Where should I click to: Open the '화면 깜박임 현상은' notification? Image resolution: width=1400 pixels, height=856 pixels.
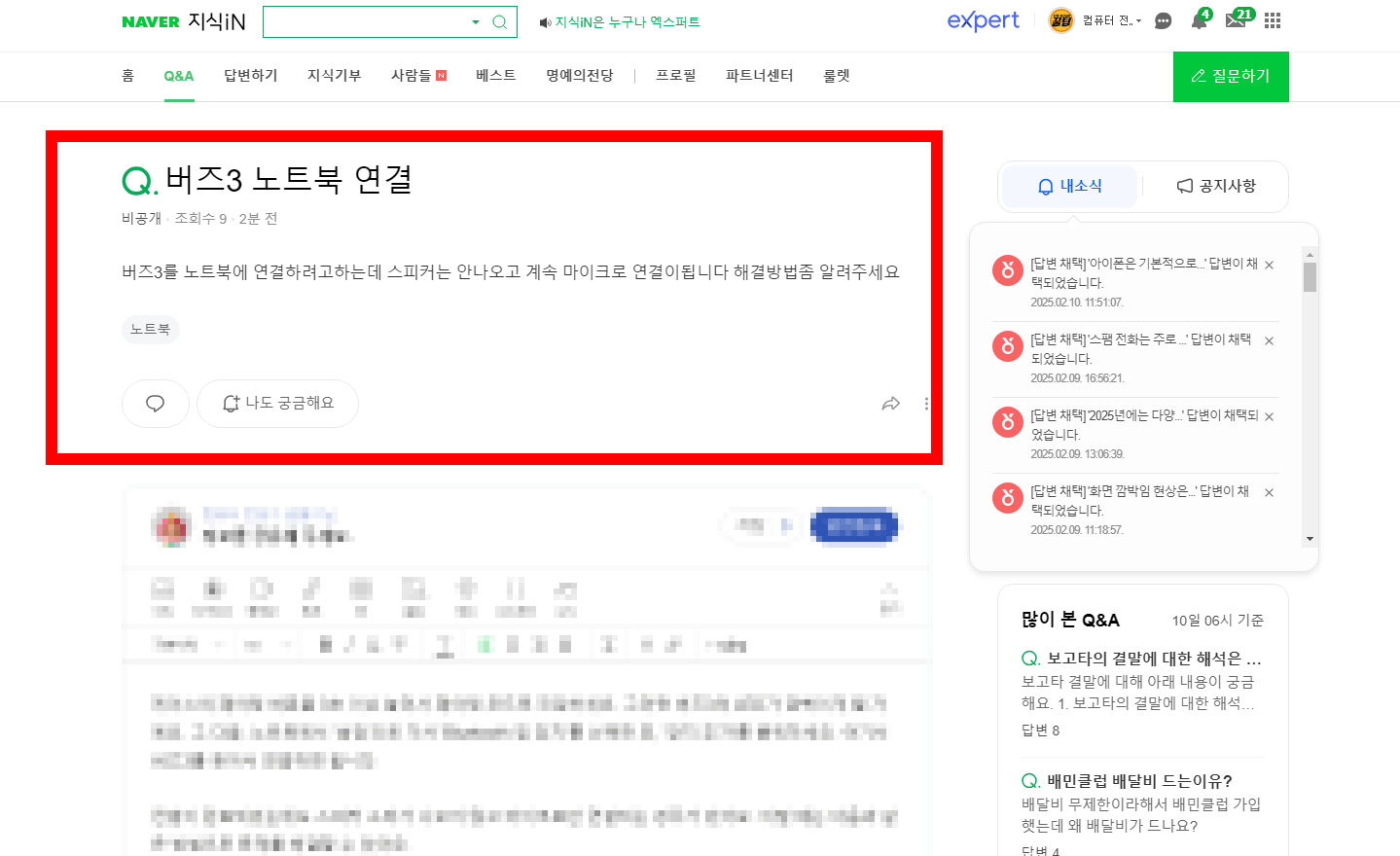(x=1140, y=501)
